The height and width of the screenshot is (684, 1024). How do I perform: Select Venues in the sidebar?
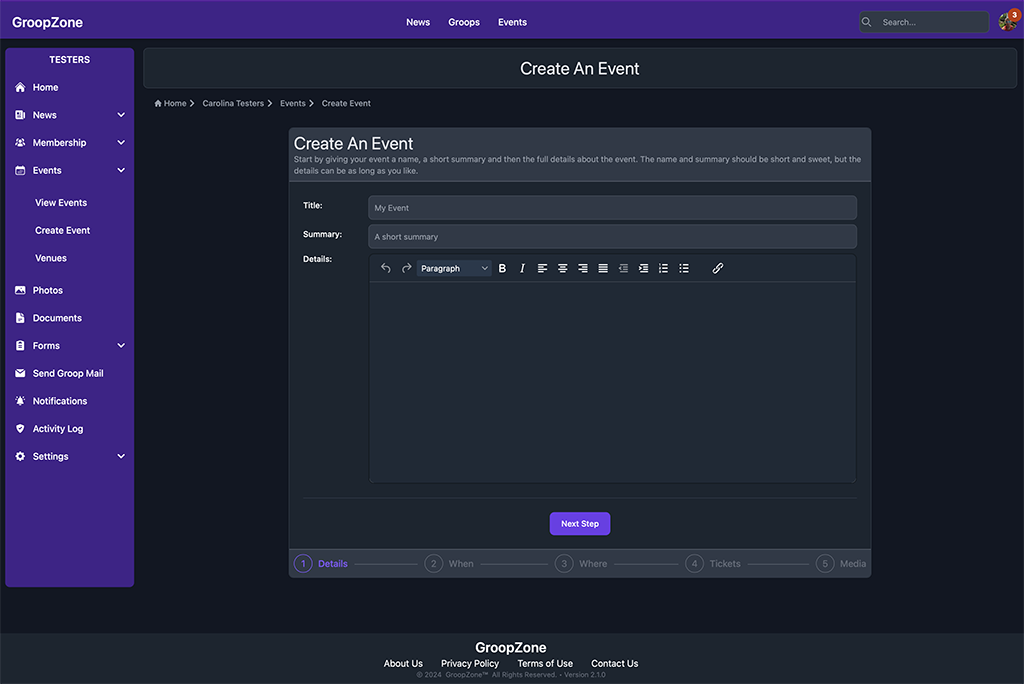51,258
